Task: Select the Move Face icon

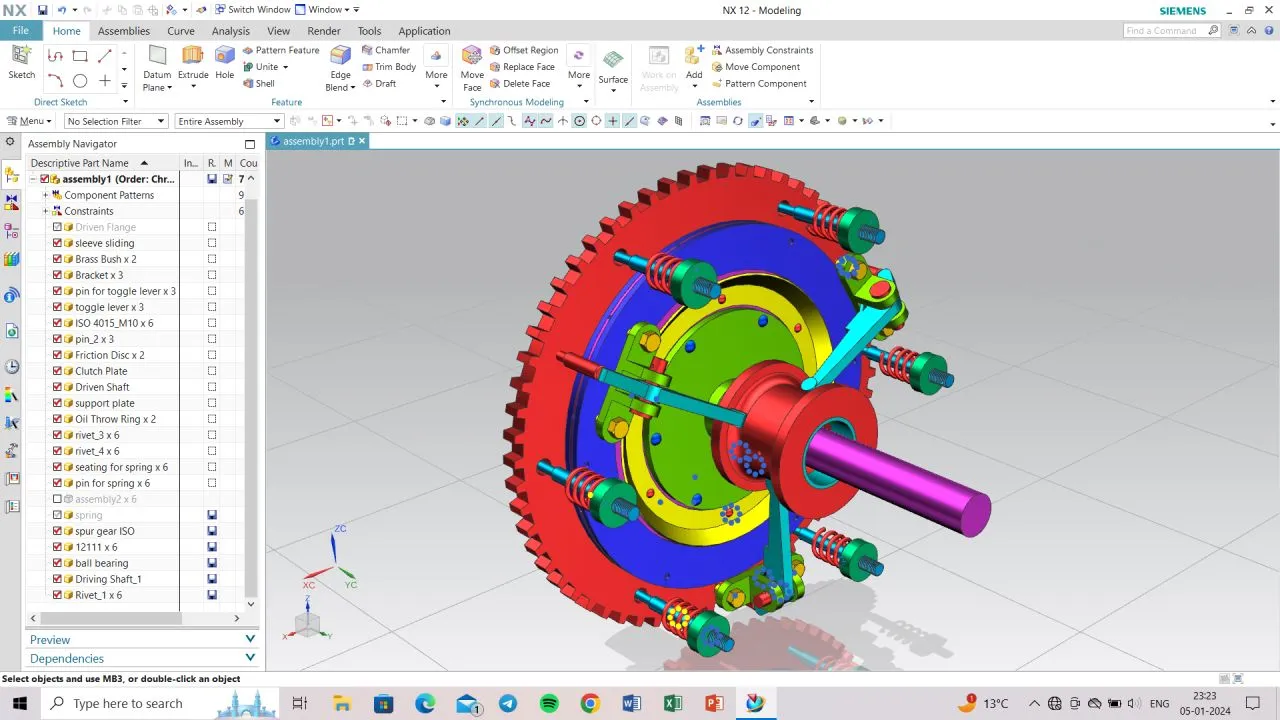Action: coord(472,55)
